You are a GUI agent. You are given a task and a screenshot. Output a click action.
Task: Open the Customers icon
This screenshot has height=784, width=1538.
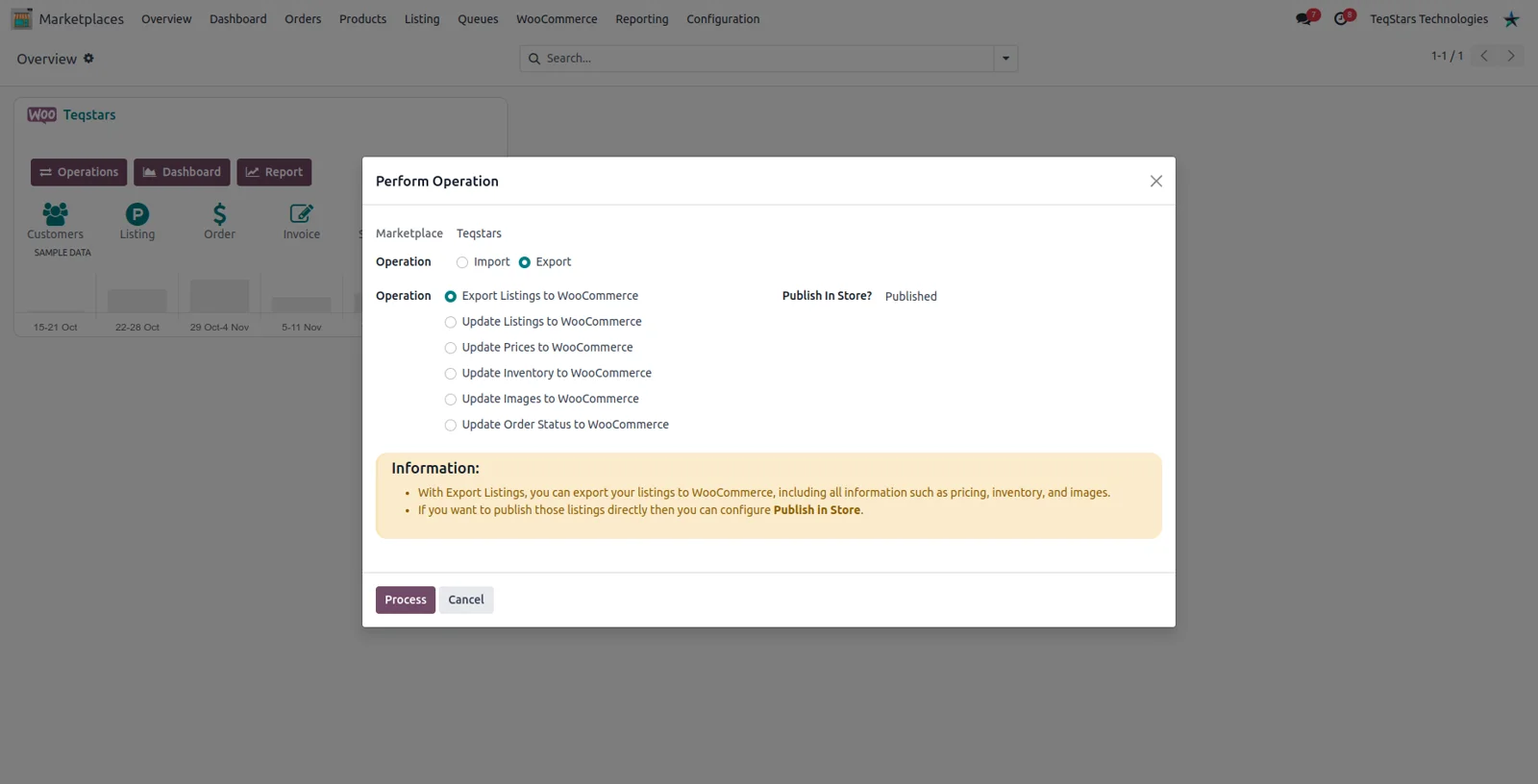(55, 213)
